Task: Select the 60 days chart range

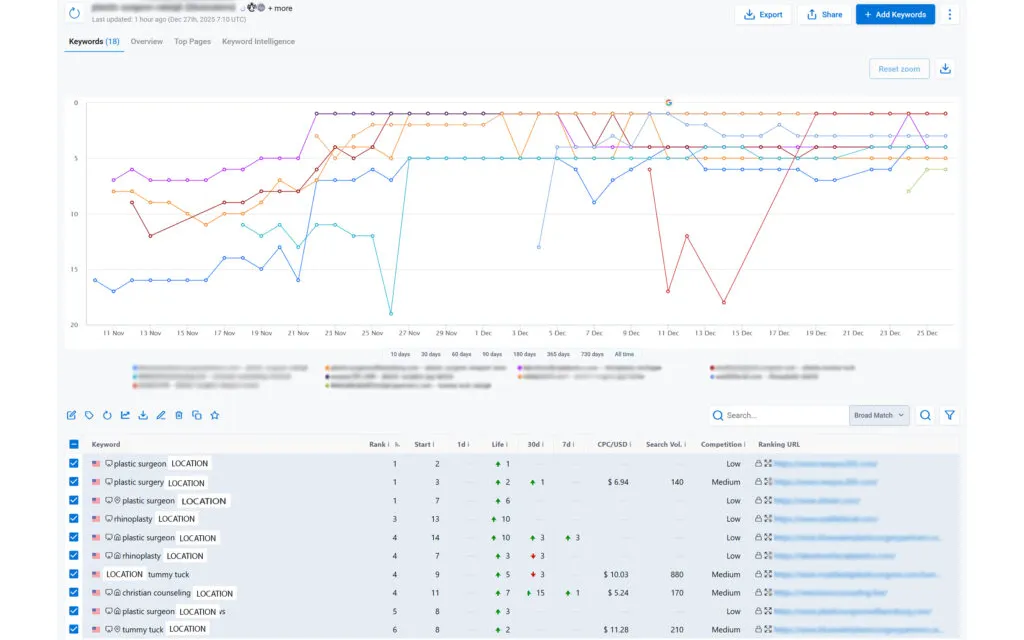Action: [x=461, y=354]
